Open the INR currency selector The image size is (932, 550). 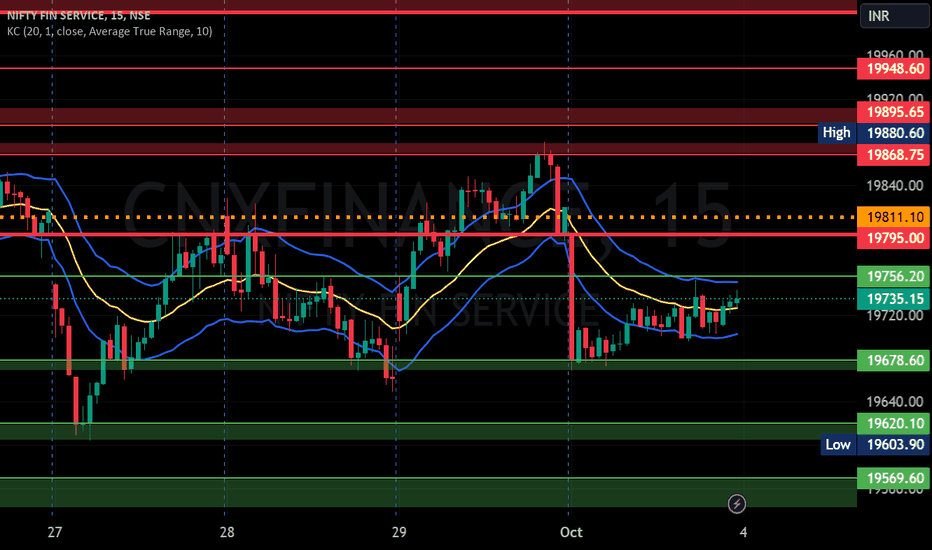pyautogui.click(x=894, y=15)
